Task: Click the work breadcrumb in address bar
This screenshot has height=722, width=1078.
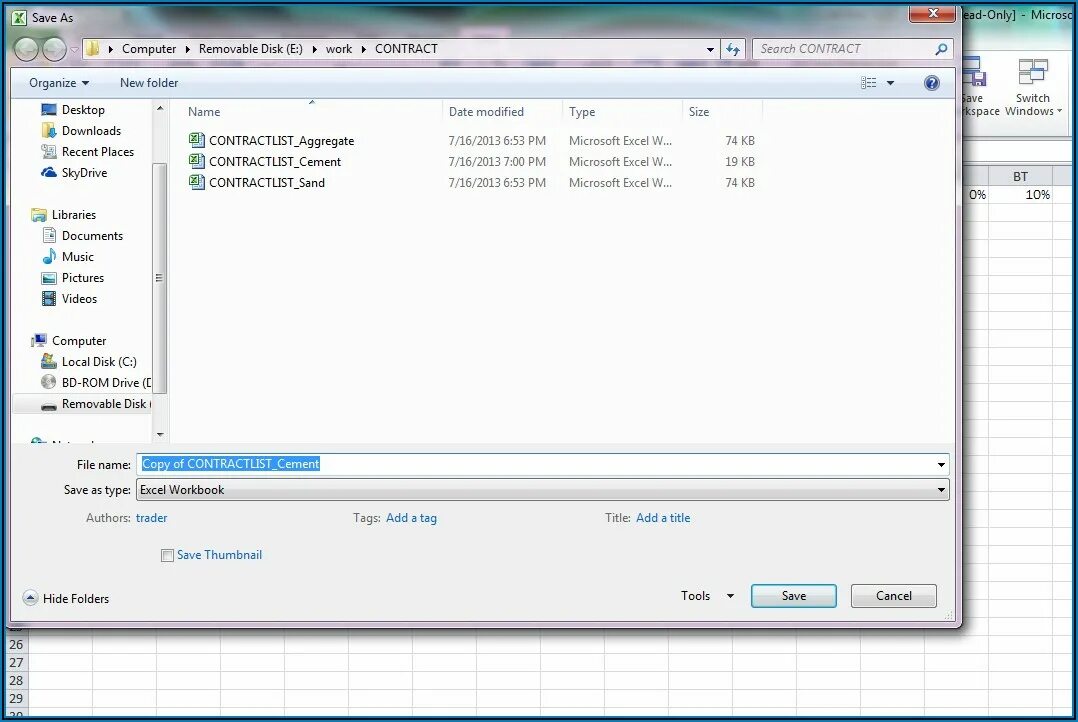Action: (x=339, y=49)
